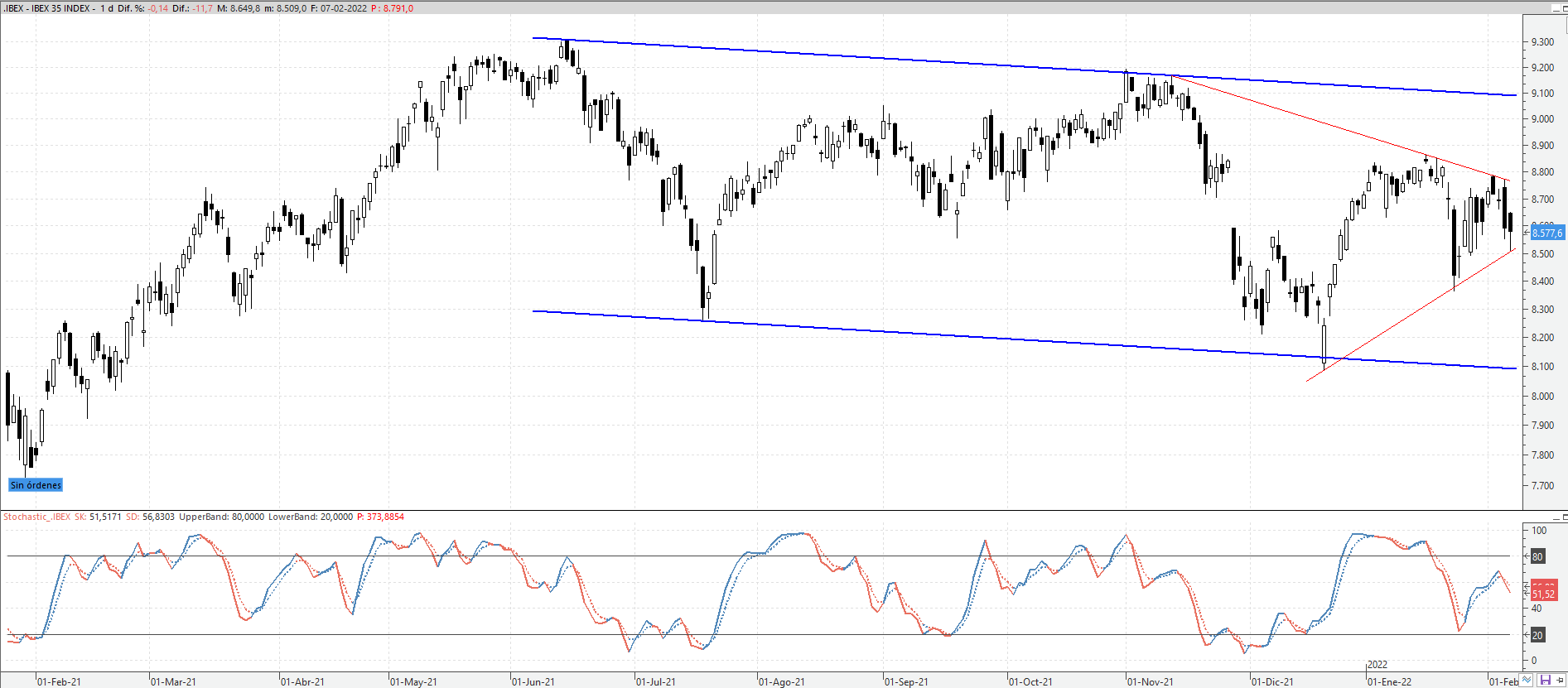Open the chart indicators zigzag icon
The height and width of the screenshot is (688, 1568).
point(1527,680)
